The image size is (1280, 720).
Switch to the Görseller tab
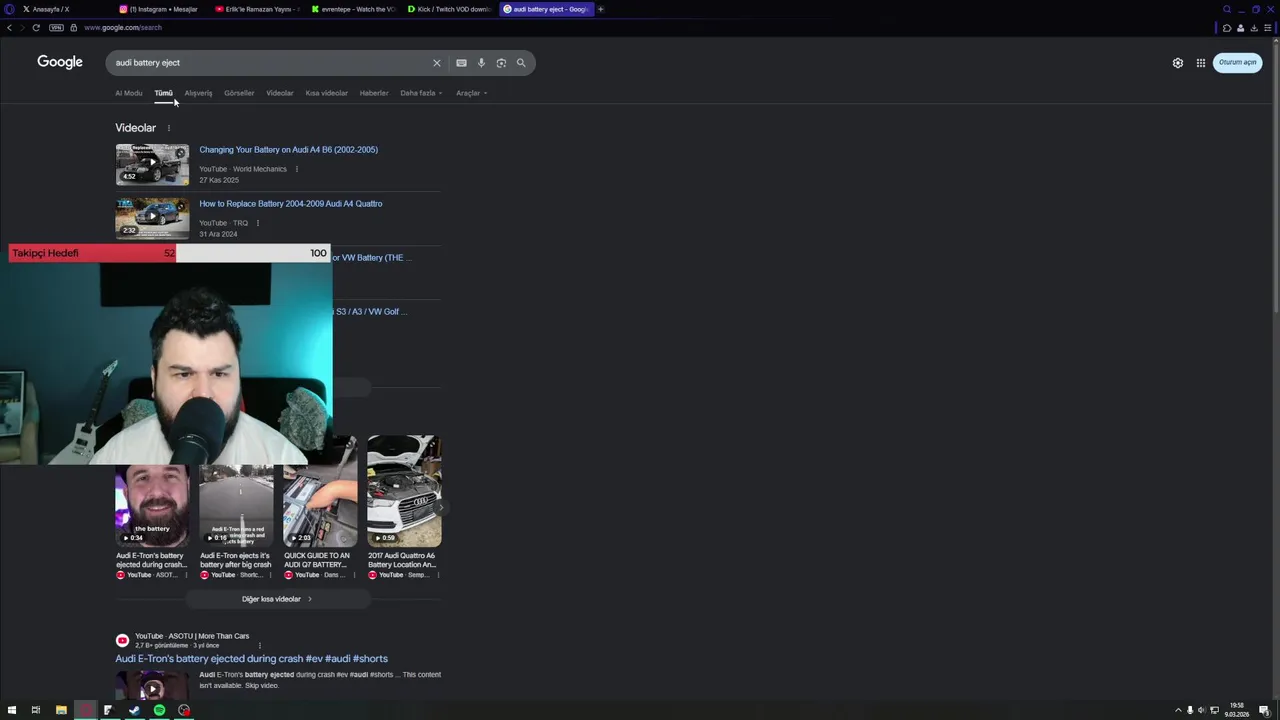(x=239, y=93)
